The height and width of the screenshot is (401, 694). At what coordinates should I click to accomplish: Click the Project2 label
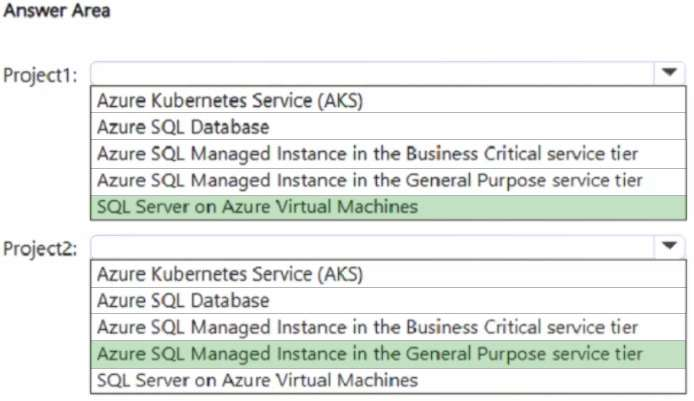41,249
